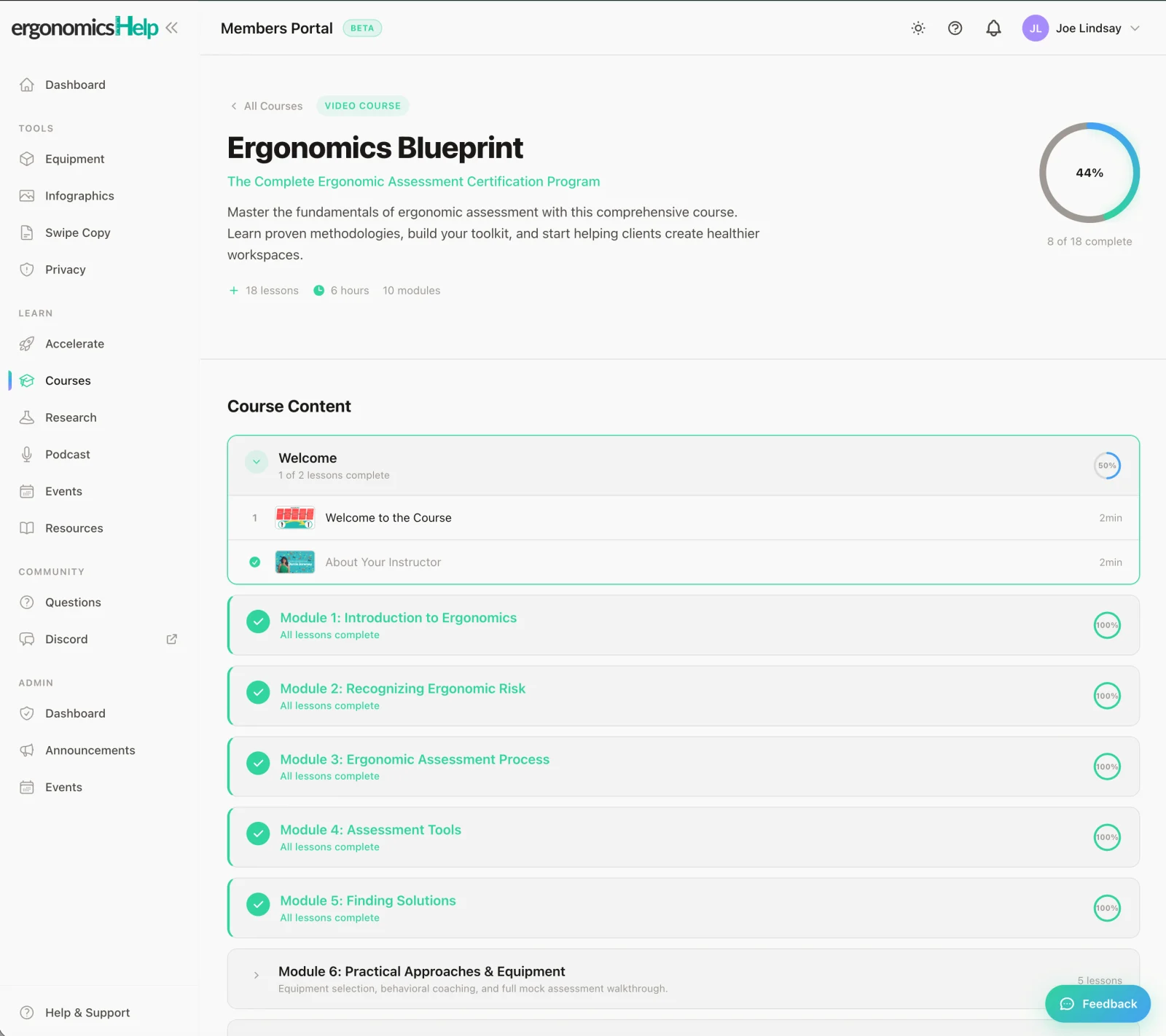The width and height of the screenshot is (1166, 1036).
Task: Click the Accelerate rocket icon
Action: [27, 344]
